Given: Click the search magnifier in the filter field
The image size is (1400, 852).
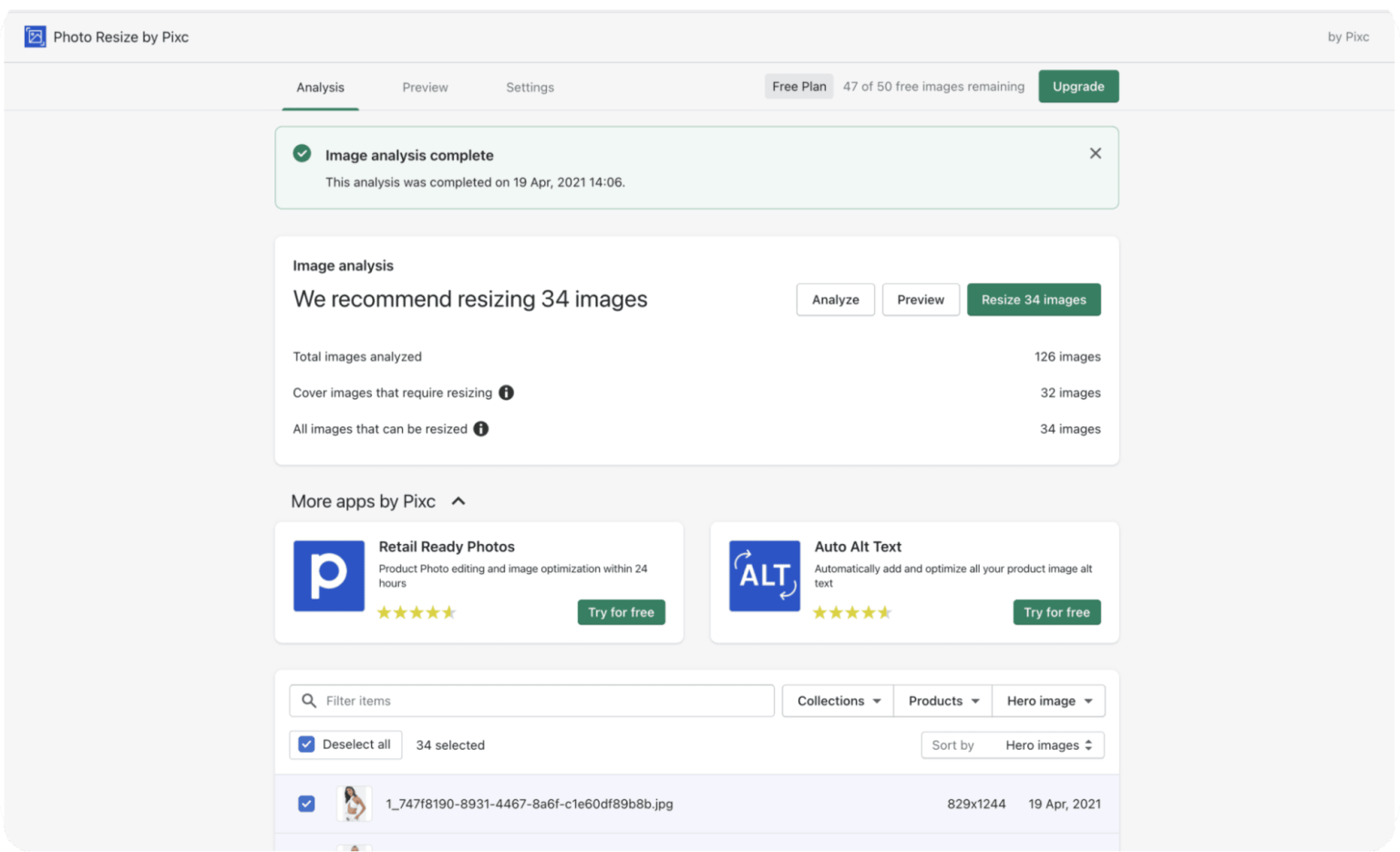Looking at the screenshot, I should pyautogui.click(x=309, y=700).
